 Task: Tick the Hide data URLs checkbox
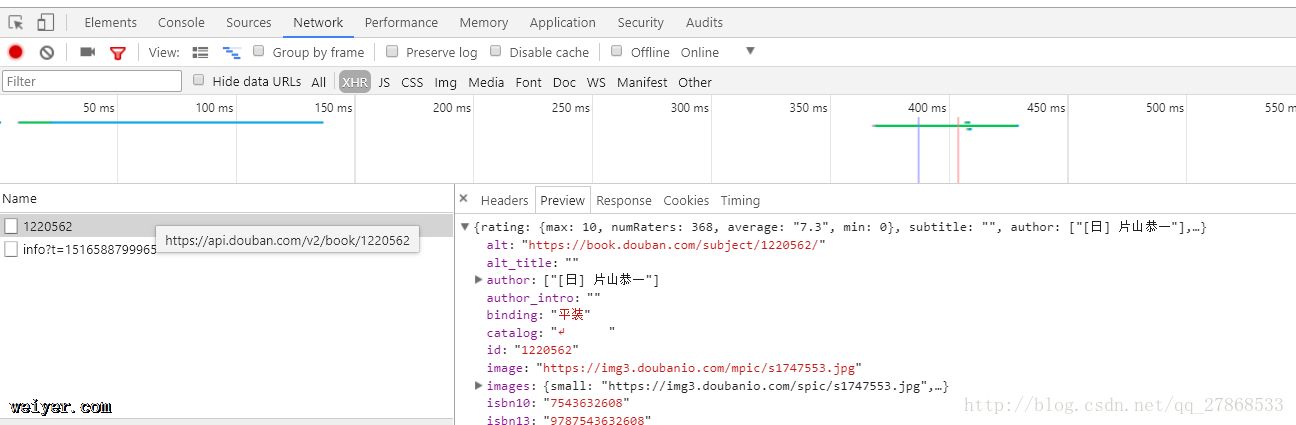click(199, 81)
